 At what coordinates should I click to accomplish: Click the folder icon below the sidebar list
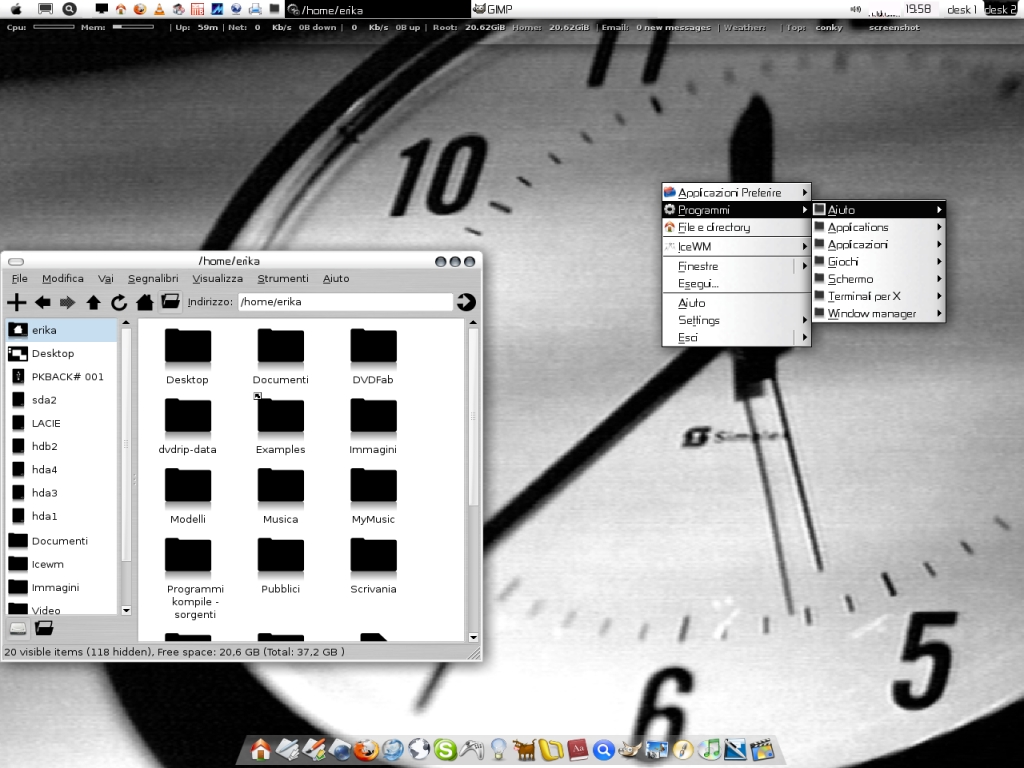(44, 628)
